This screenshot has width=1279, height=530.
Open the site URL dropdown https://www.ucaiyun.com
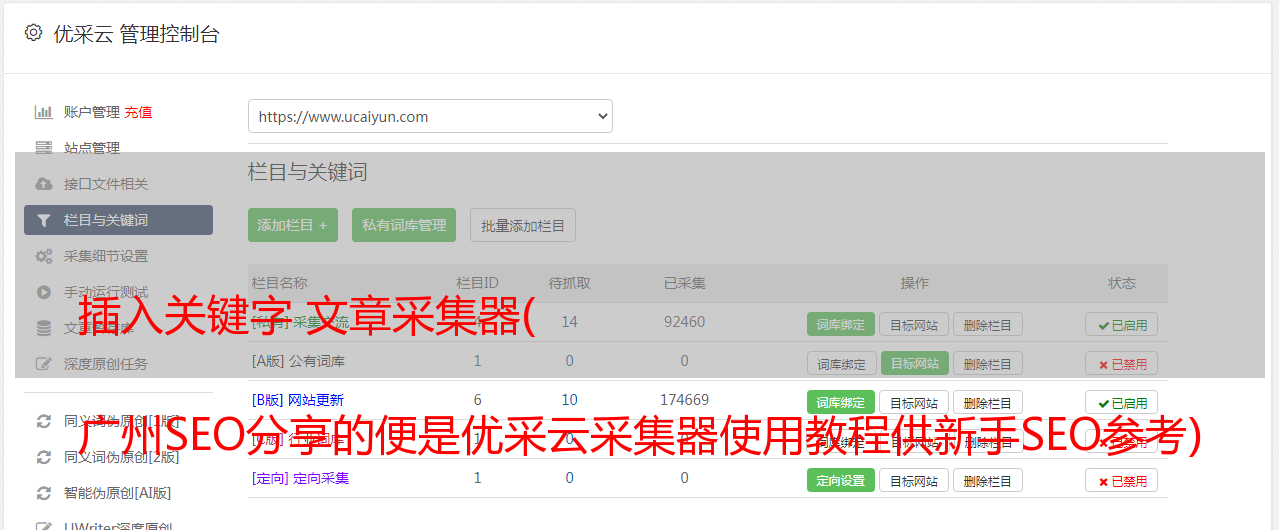pos(430,116)
